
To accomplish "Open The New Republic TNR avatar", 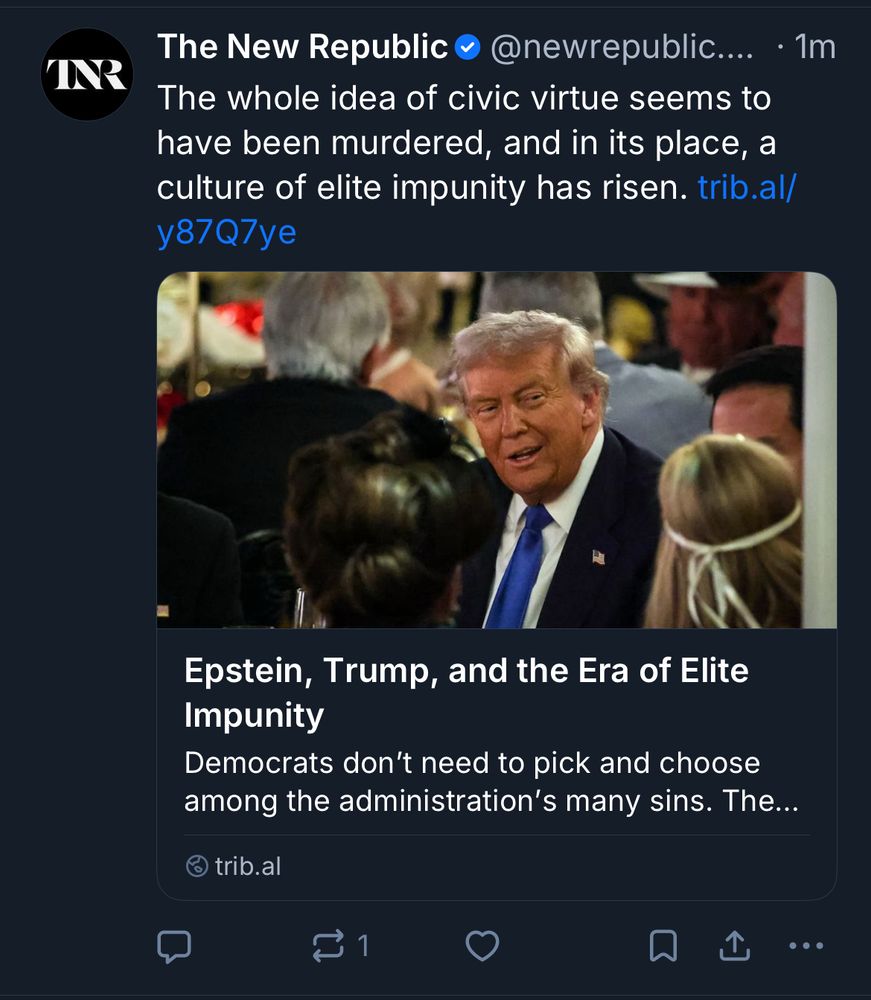I will coord(87,75).
